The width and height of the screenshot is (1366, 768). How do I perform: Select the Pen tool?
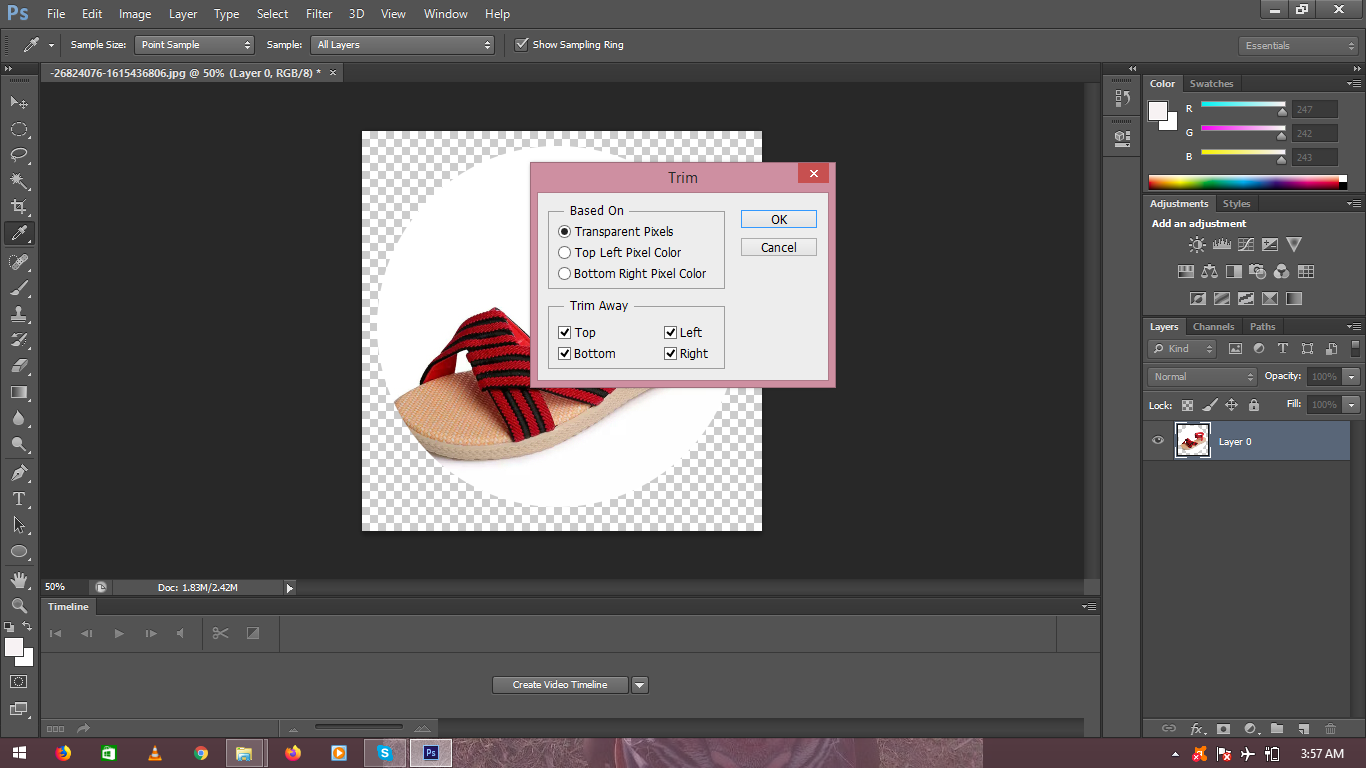click(x=19, y=473)
